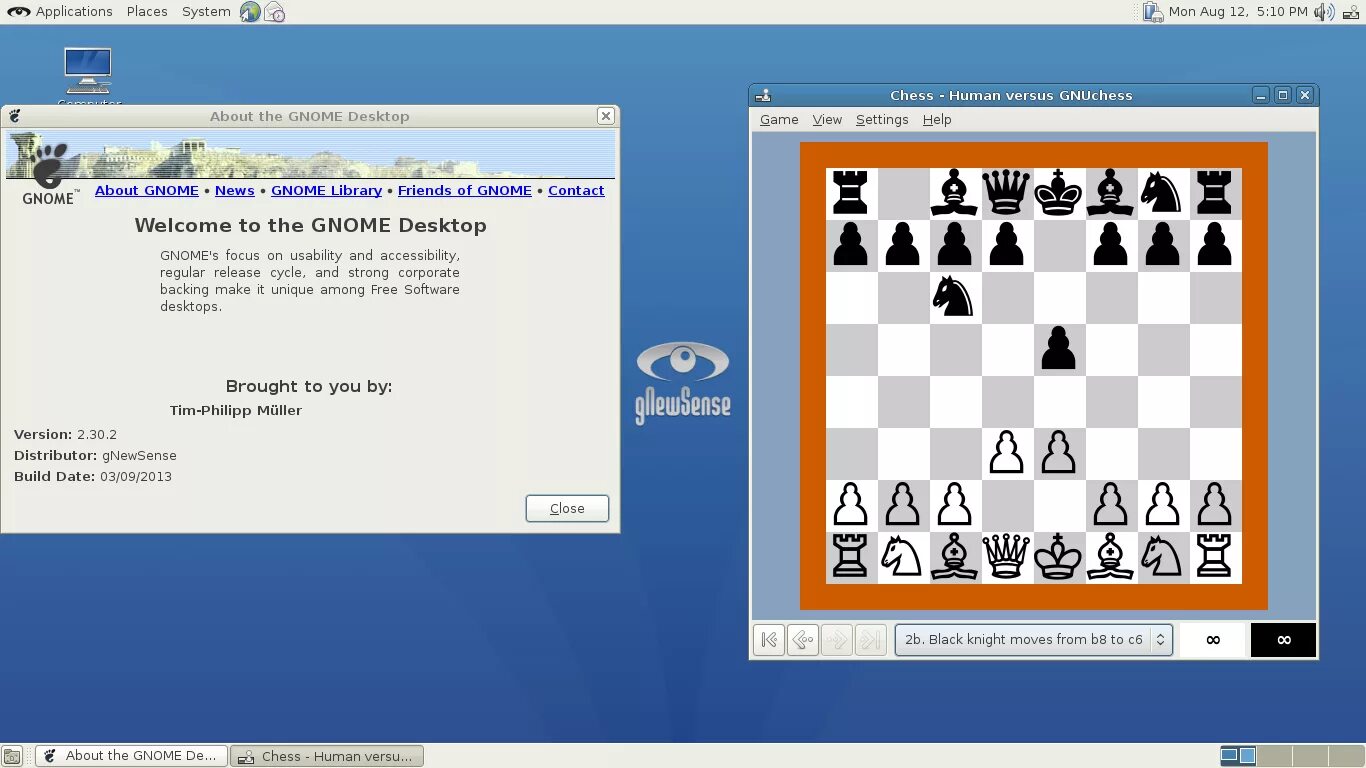Select the white pawn on a2
The image size is (1366, 768).
point(851,505)
